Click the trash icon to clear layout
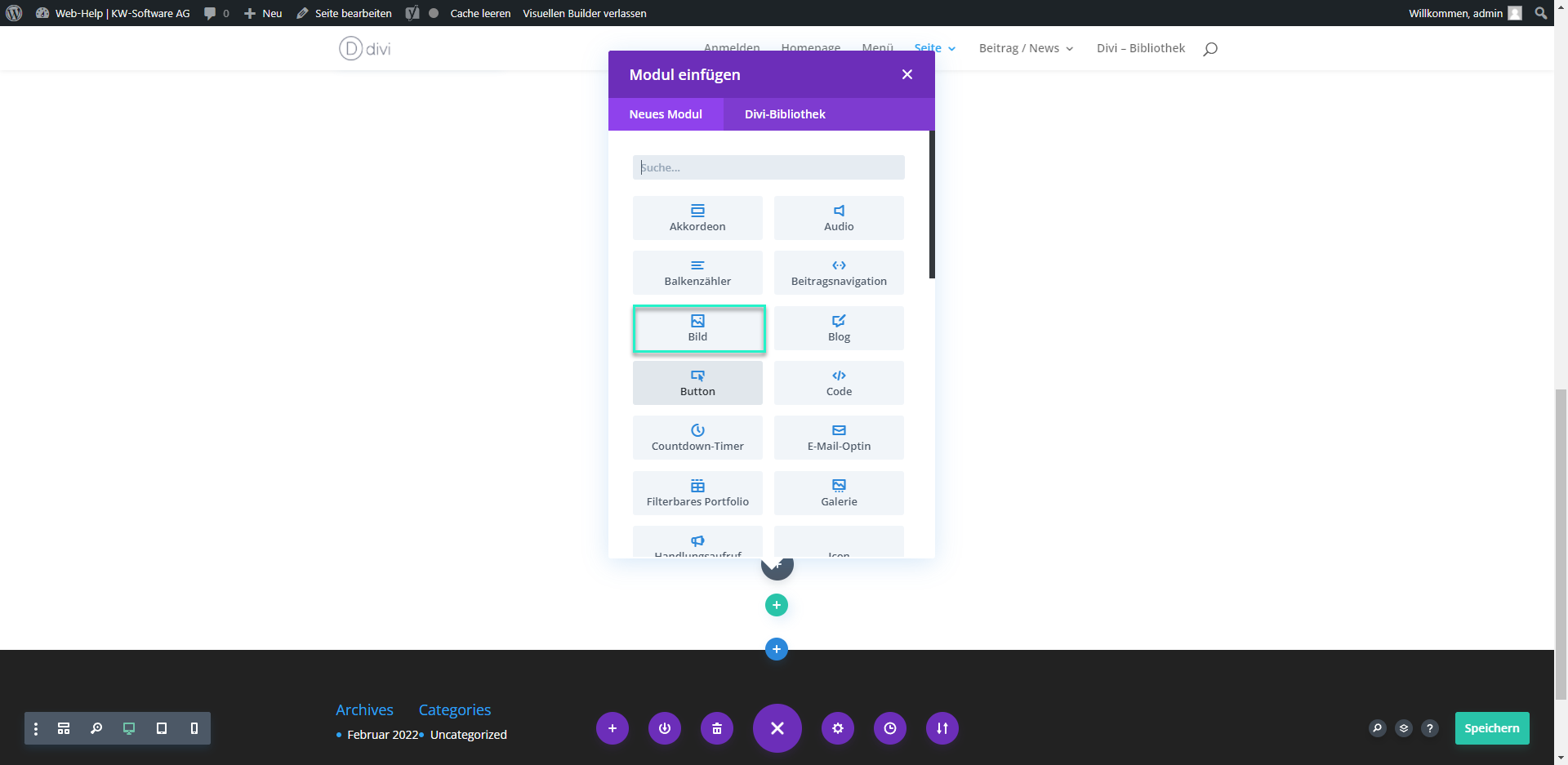This screenshot has height=765, width=1568. (716, 728)
